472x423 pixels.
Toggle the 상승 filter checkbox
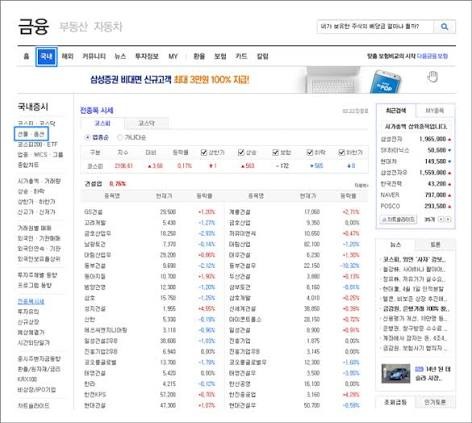241,152
